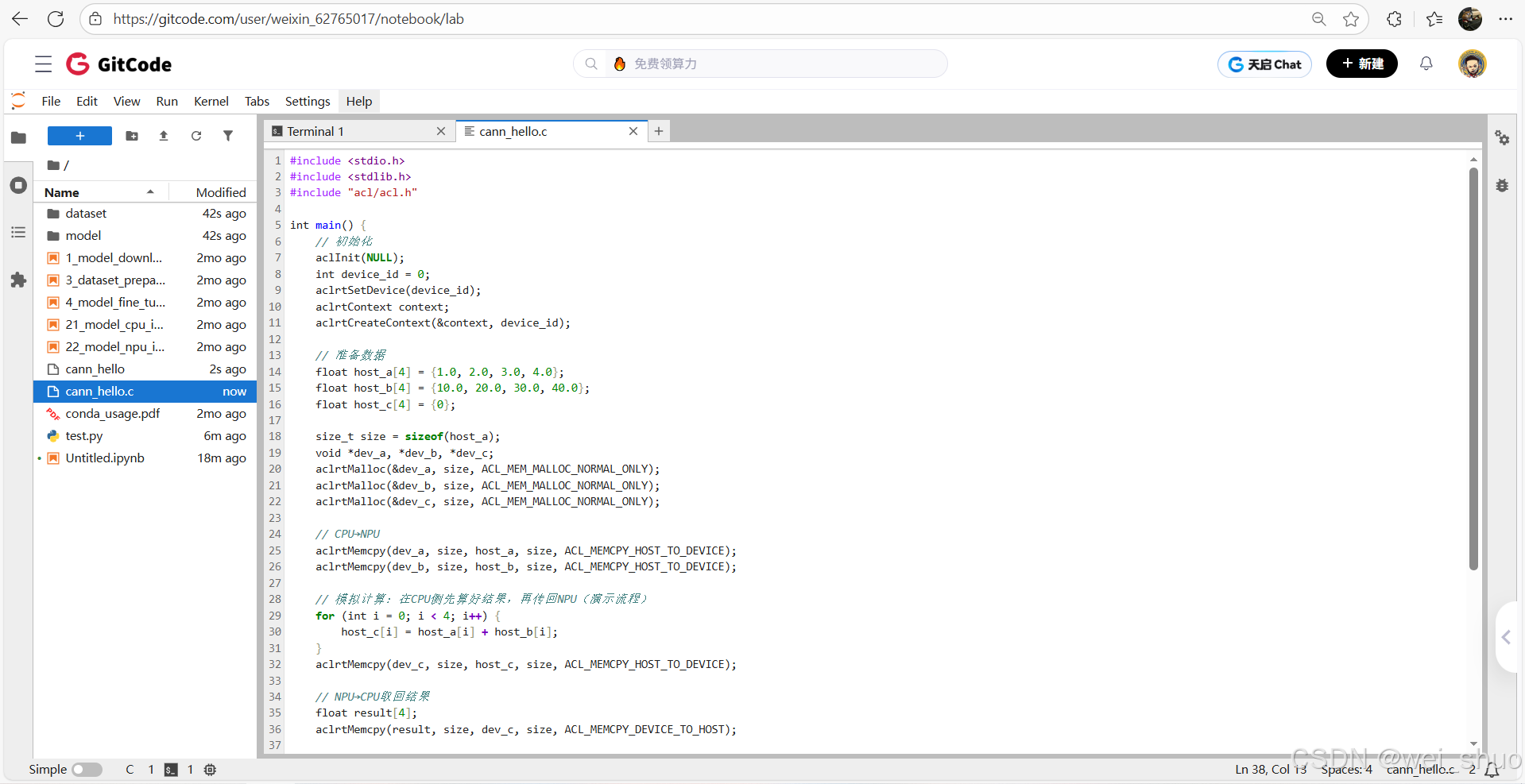Viewport: 1525px width, 784px height.
Task: Open browser extensions puzzle icon
Action: click(1395, 19)
